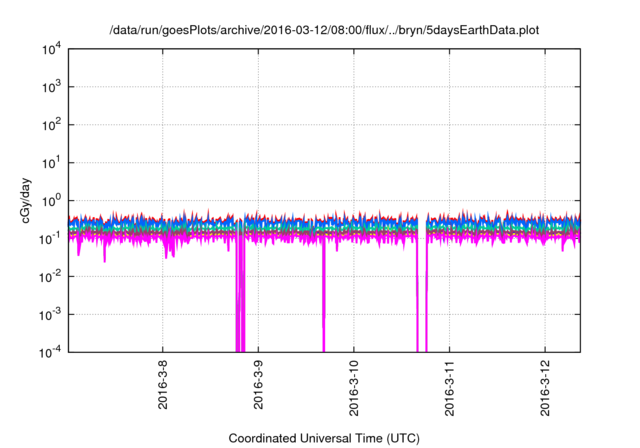Click the 2016-3-10 date label
Viewport: 640px width, 448px height.
pos(353,388)
